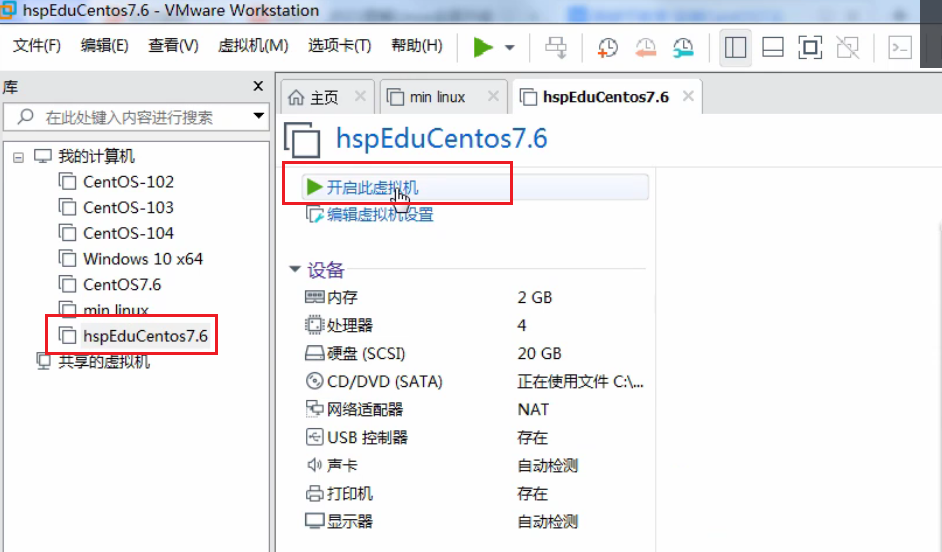Open the power options dropdown arrow
This screenshot has height=552, width=942.
click(509, 47)
